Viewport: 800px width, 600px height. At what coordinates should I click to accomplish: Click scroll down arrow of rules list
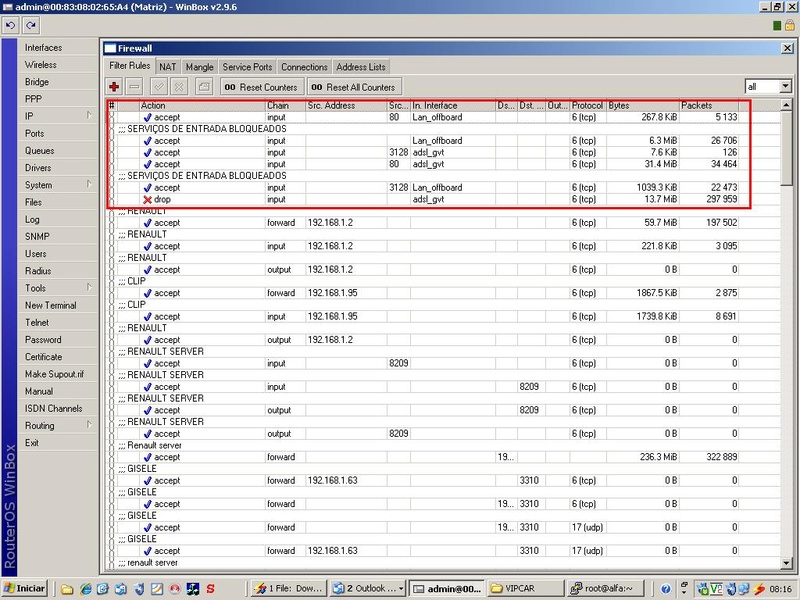pyautogui.click(x=786, y=563)
